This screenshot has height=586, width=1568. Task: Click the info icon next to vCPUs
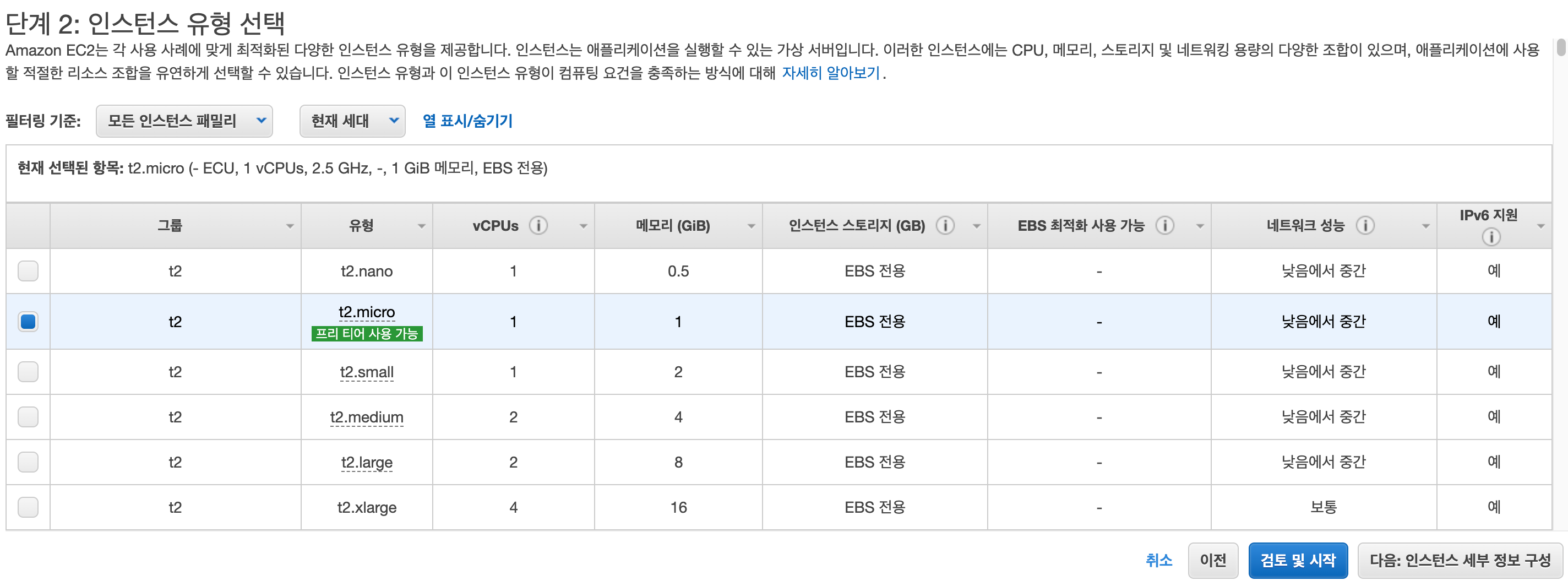pyautogui.click(x=538, y=226)
